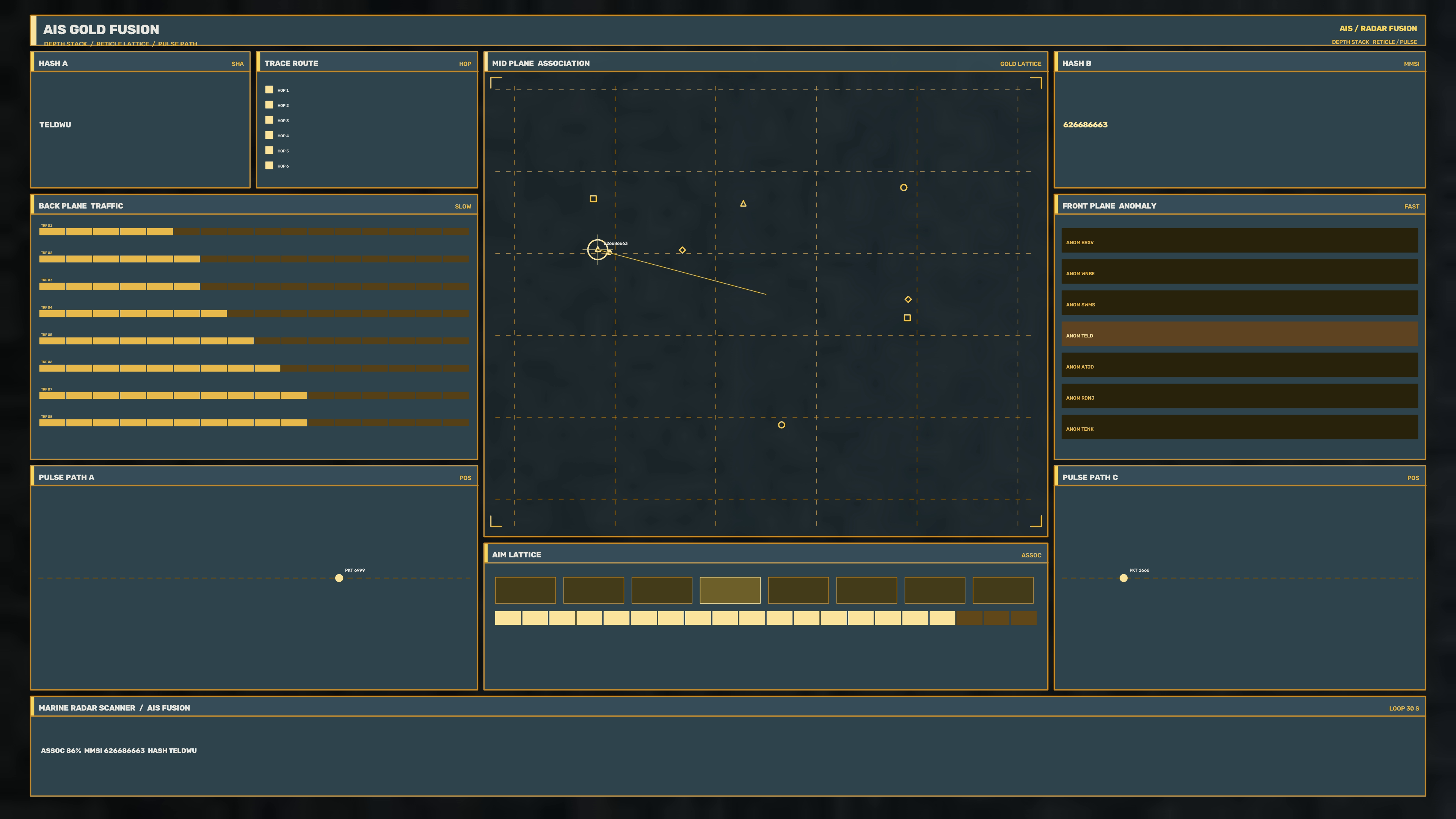This screenshot has width=1456, height=819.
Task: Toggle the HOP 6 checkbox
Action: 269,166
